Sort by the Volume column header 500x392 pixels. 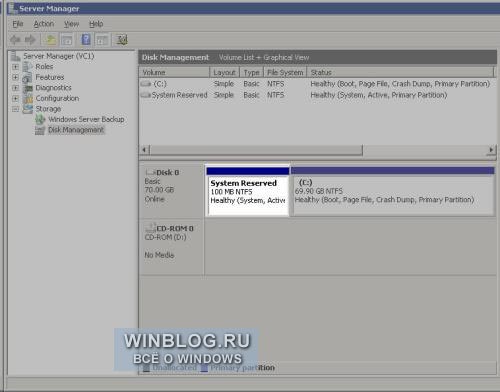(x=174, y=72)
